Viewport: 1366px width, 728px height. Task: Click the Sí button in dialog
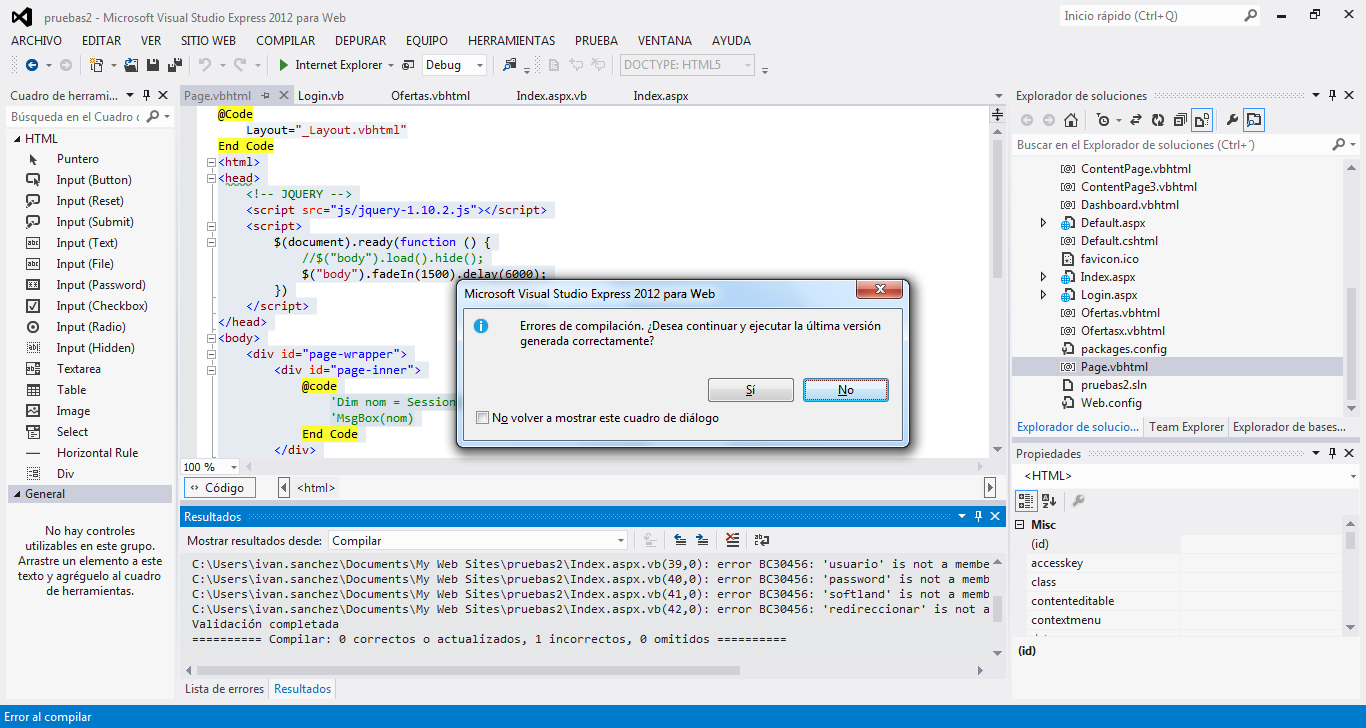750,390
